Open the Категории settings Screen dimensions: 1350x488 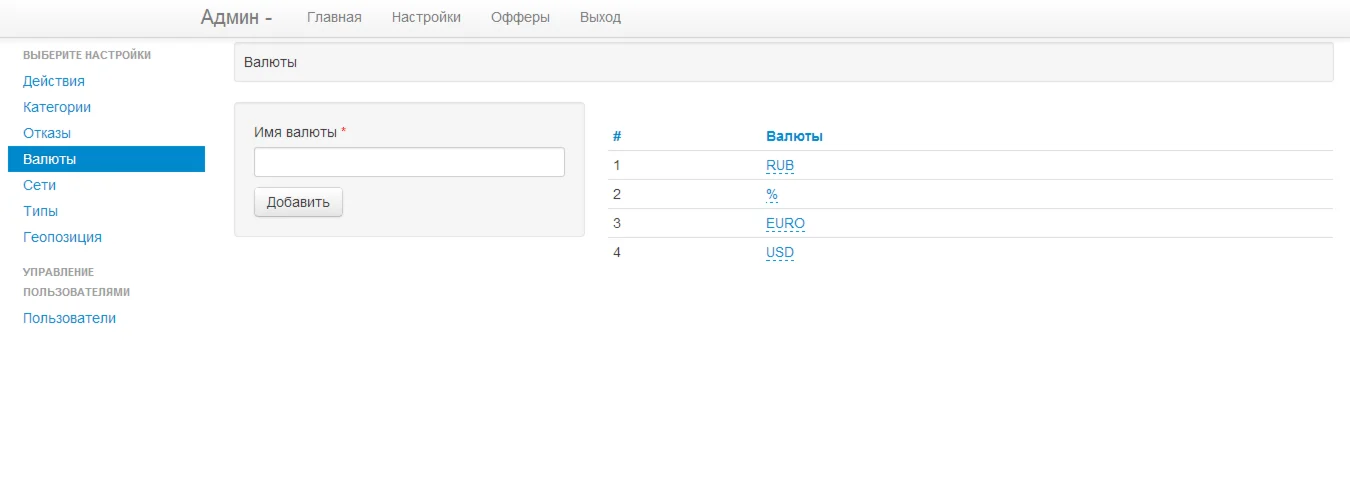[57, 107]
